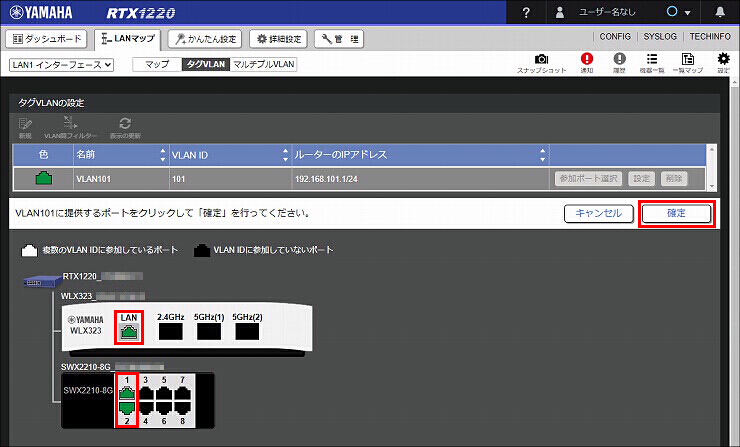Open the notification bell icon
The image size is (740, 447).
720,12
